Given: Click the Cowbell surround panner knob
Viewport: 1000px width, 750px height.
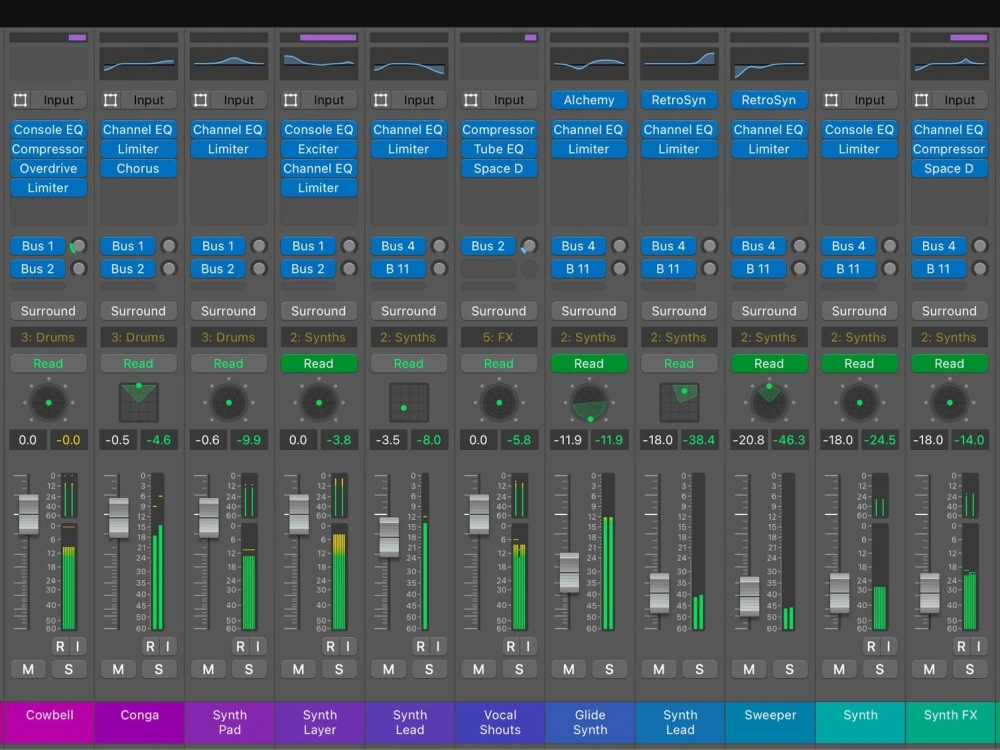Looking at the screenshot, I should pyautogui.click(x=48, y=402).
